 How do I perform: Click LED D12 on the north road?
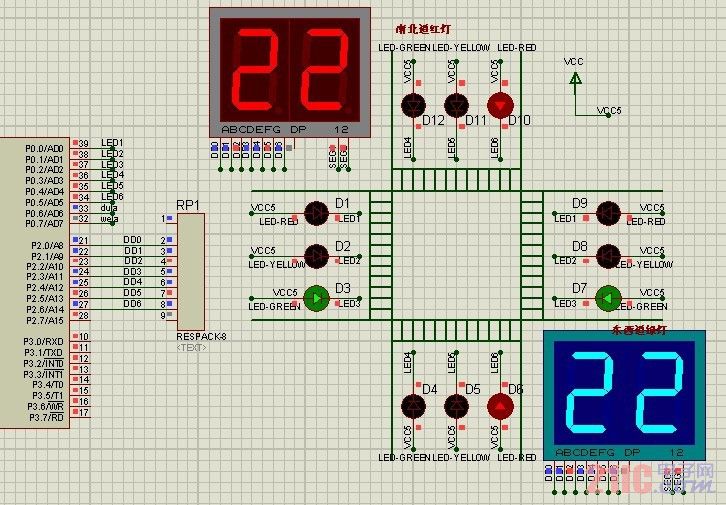[413, 105]
